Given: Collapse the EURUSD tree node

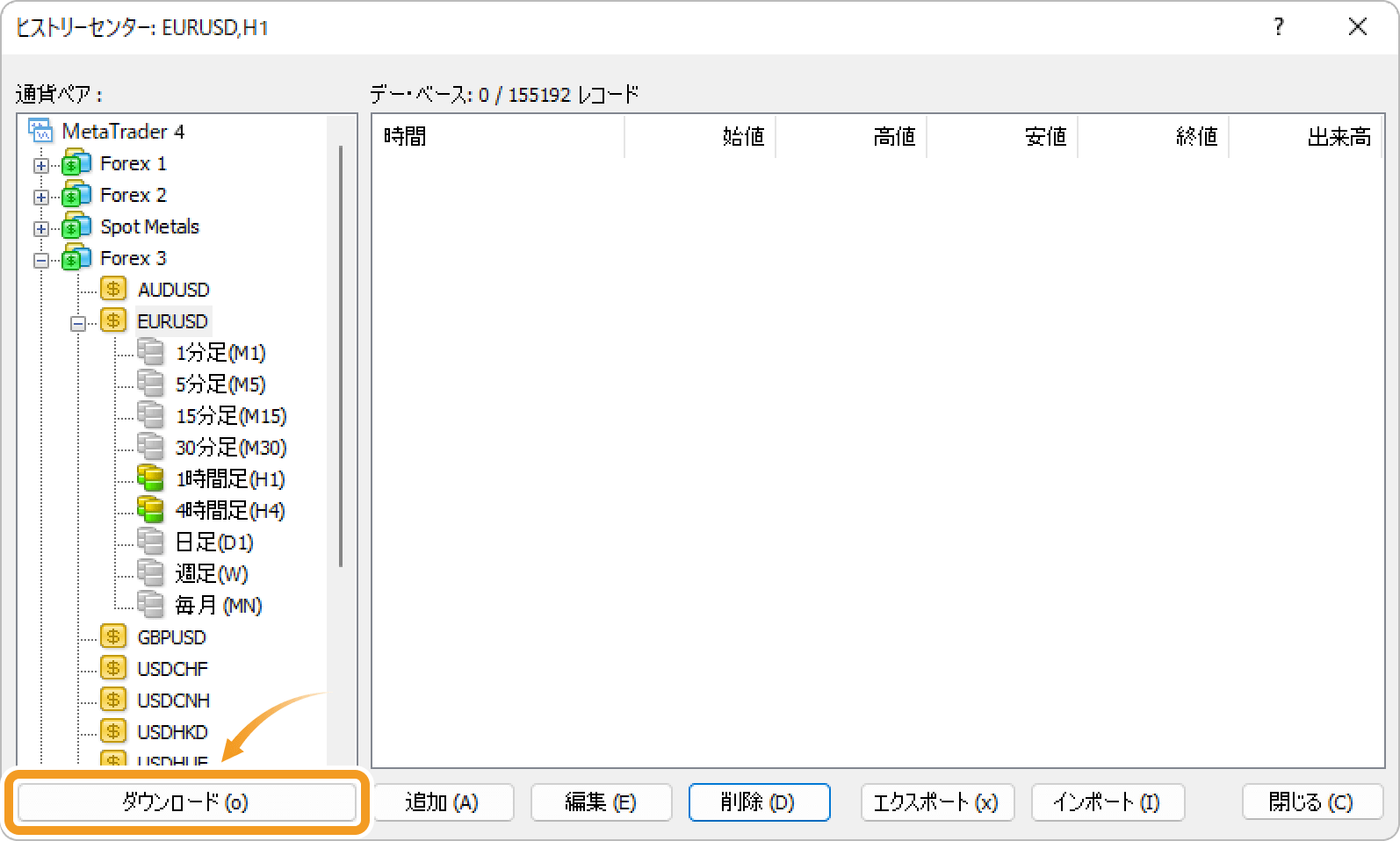Looking at the screenshot, I should point(78,323).
